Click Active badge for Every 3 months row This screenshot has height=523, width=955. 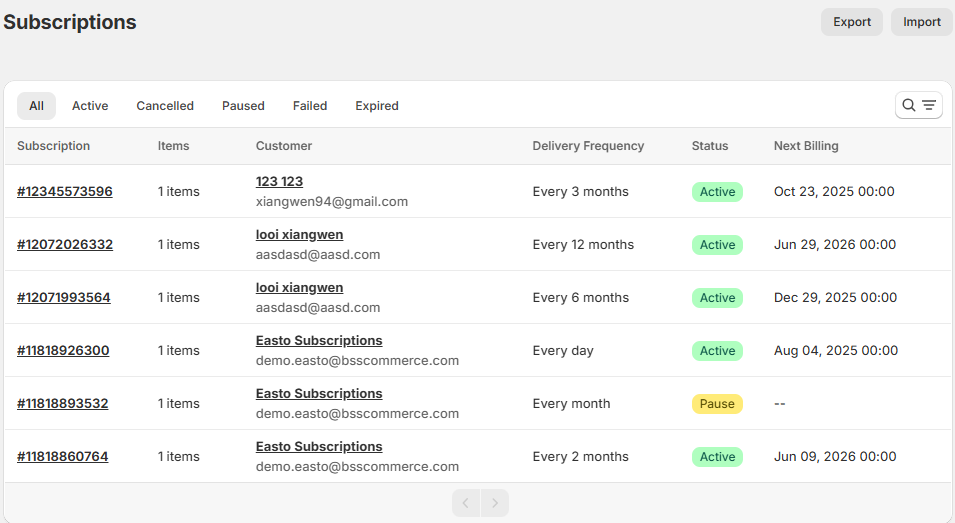[717, 192]
